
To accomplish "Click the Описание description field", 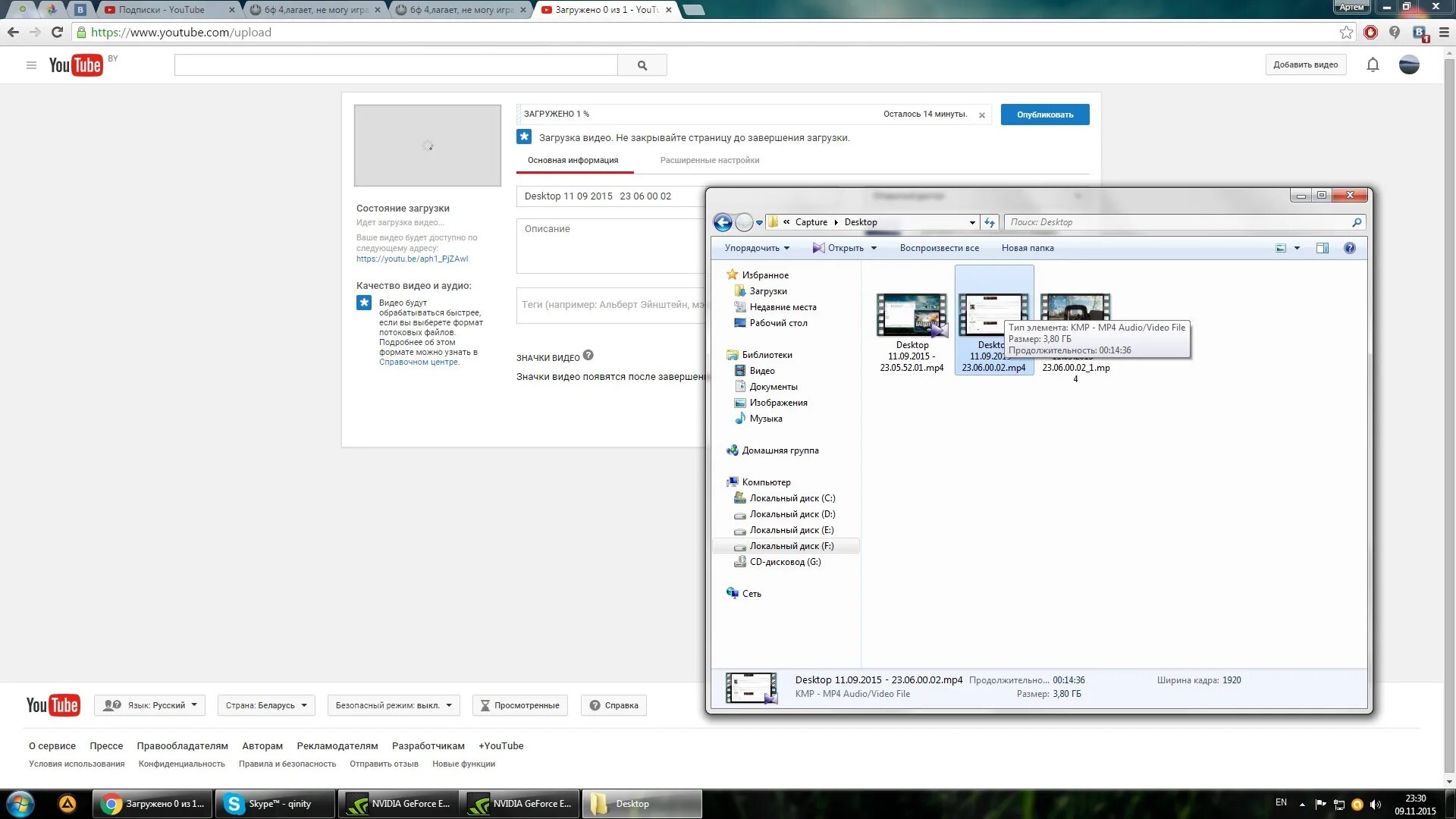I will point(611,246).
